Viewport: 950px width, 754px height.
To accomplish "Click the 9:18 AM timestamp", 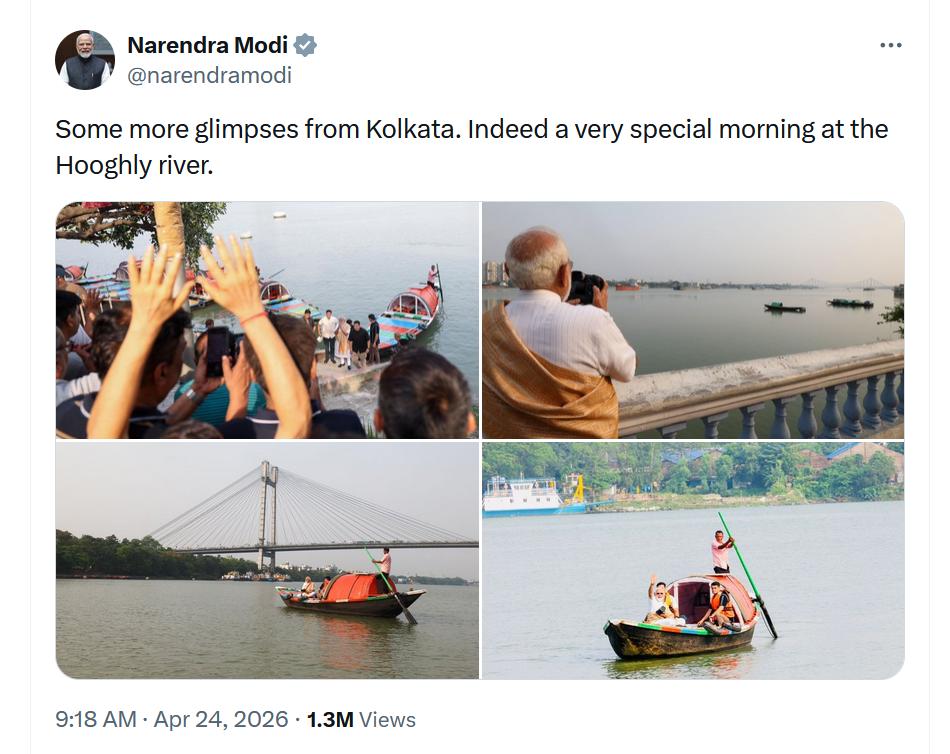I will point(96,719).
